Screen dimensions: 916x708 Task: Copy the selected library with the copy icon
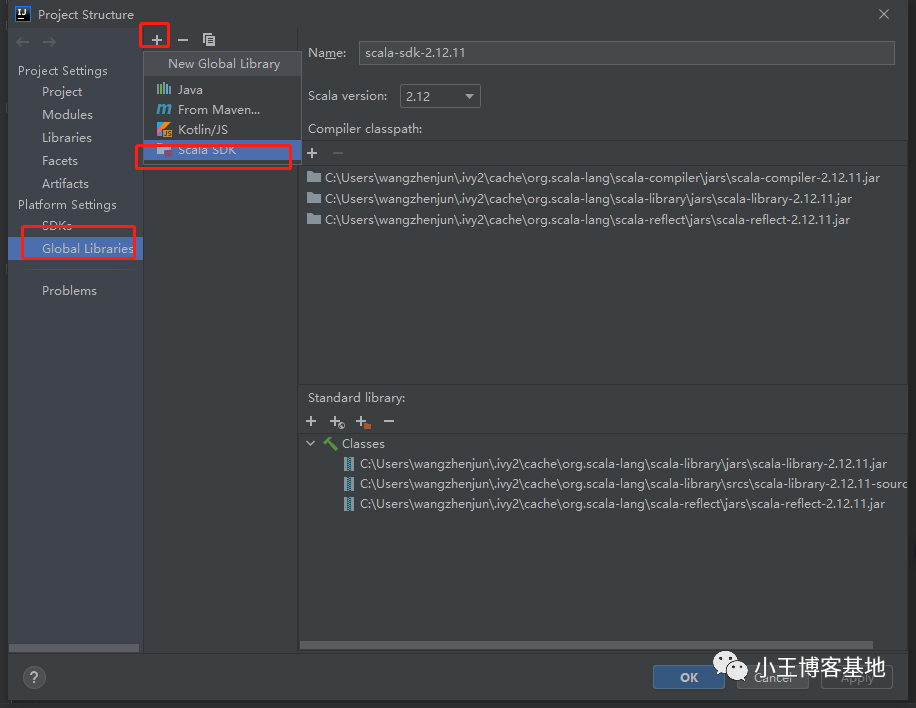click(209, 39)
